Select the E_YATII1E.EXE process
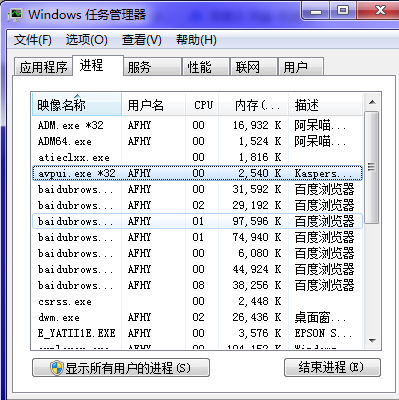This screenshot has width=399, height=400. (197, 333)
